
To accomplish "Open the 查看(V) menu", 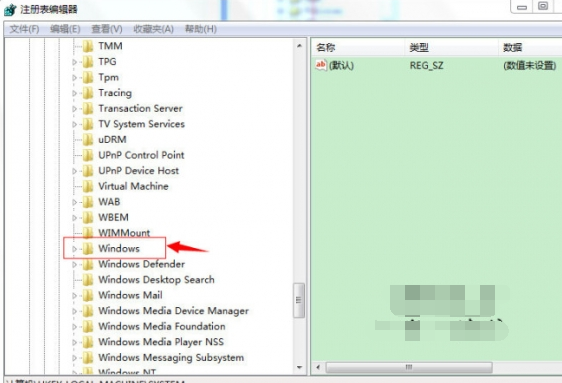I will (107, 29).
